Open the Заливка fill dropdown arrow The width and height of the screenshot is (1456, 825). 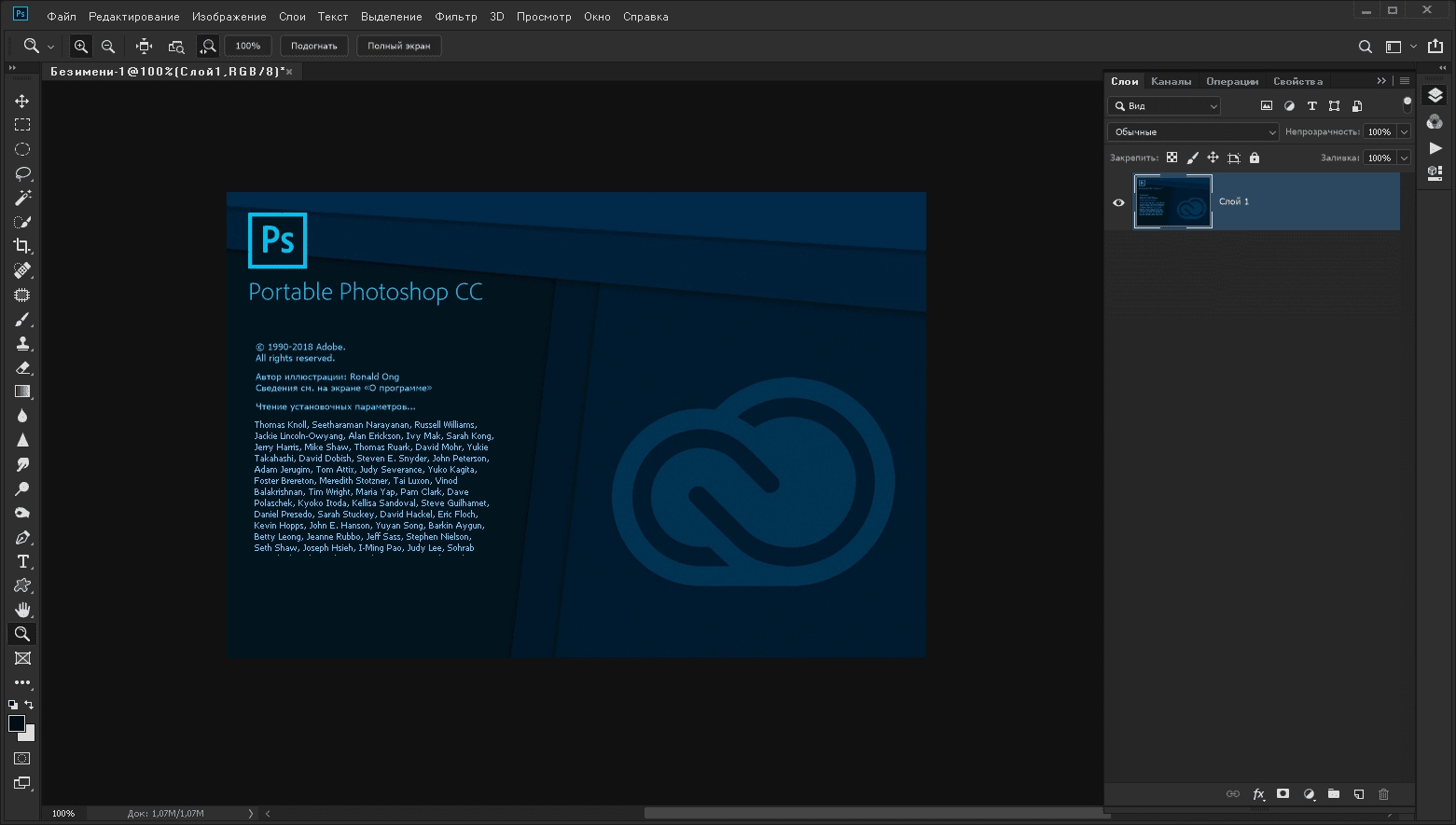coord(1404,158)
